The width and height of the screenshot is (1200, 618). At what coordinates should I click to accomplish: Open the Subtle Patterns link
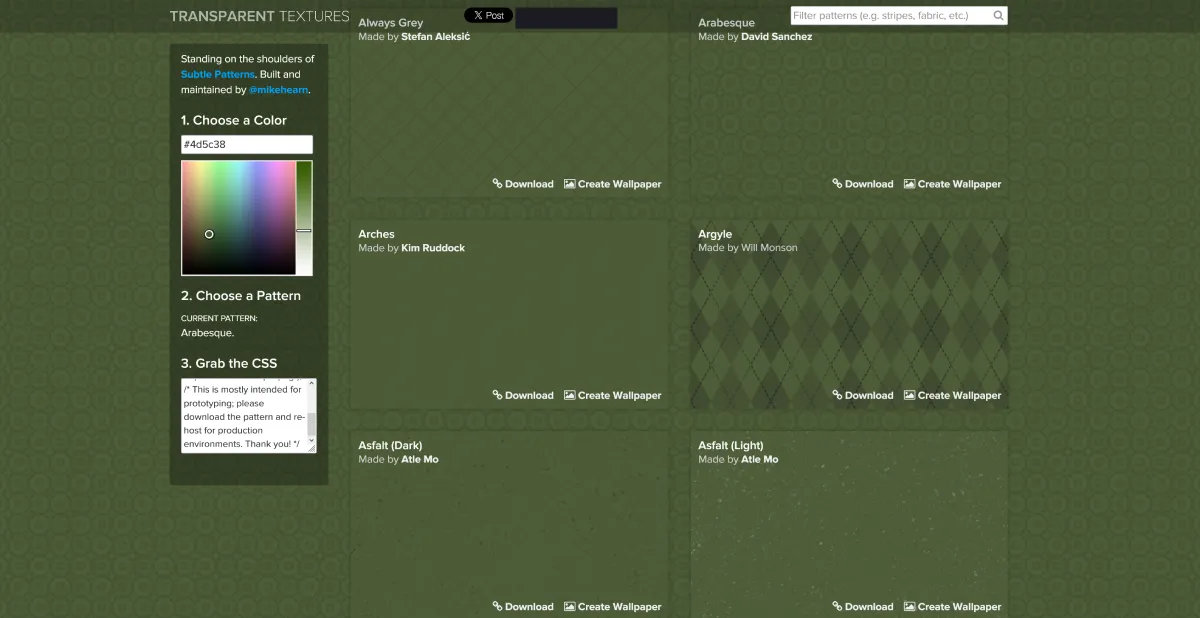[x=217, y=75]
